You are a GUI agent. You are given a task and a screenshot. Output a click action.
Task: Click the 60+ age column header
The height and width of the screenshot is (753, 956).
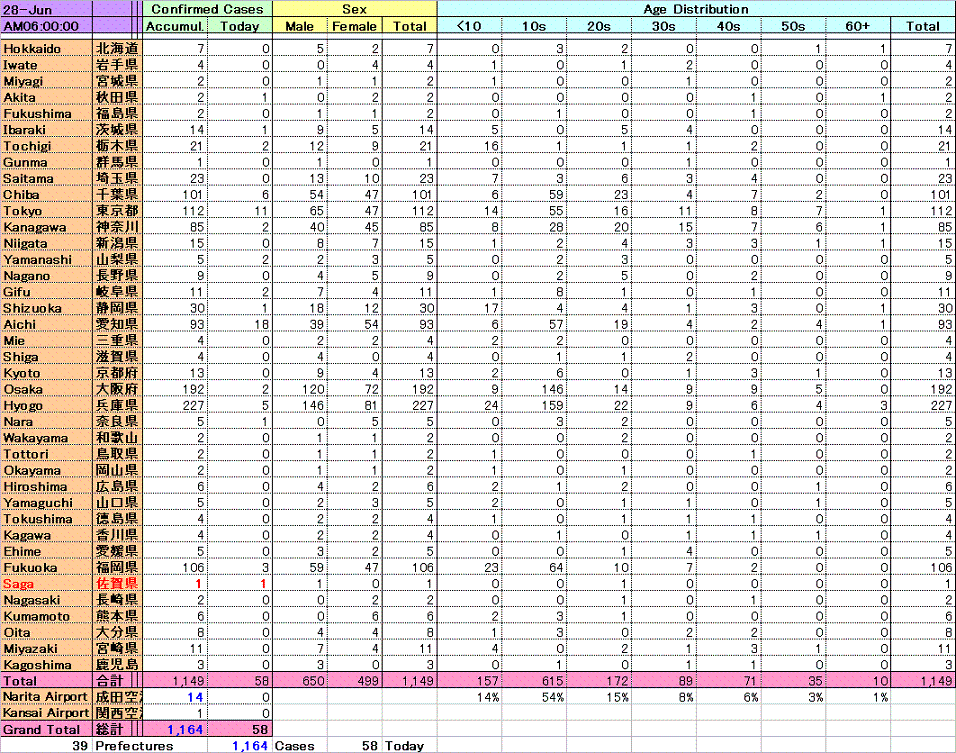[x=858, y=26]
